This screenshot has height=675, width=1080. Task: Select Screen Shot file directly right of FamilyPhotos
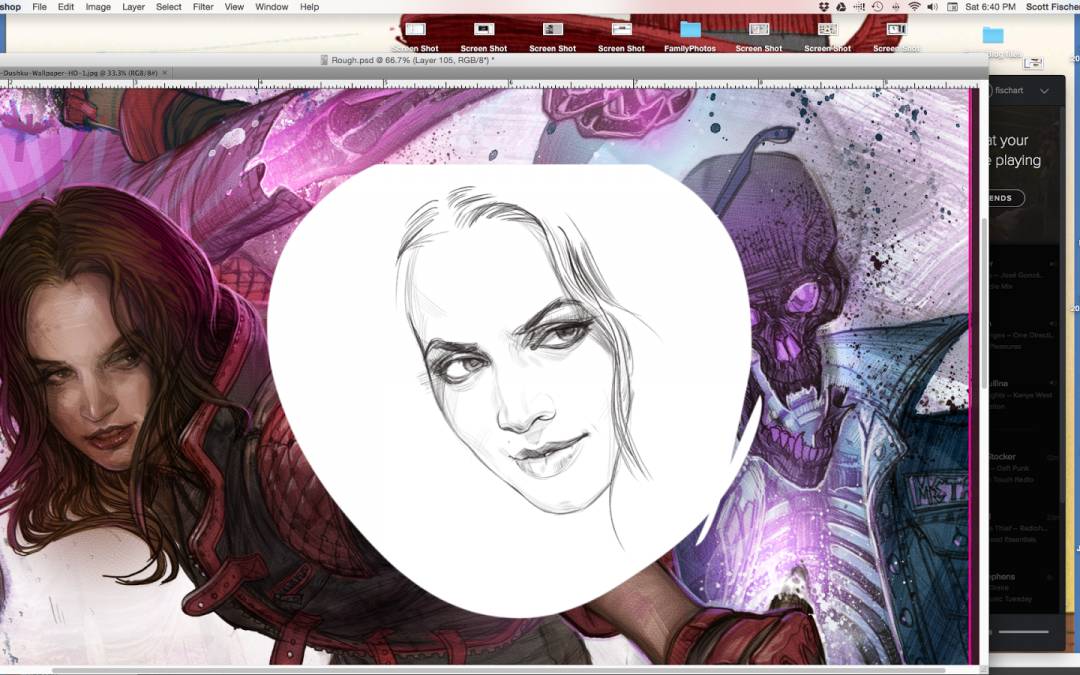click(759, 37)
